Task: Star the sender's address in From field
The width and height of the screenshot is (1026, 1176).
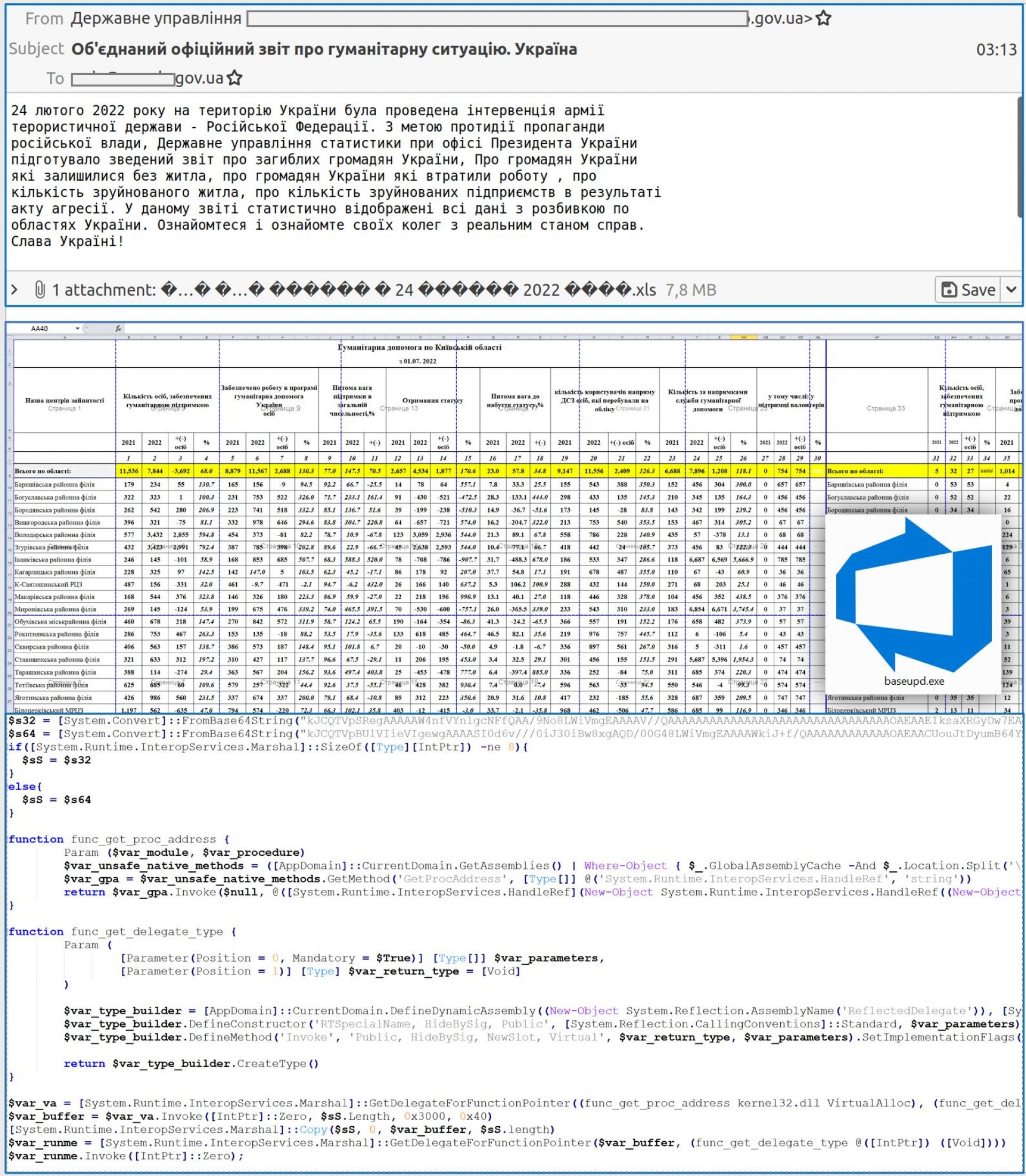Action: (x=823, y=19)
